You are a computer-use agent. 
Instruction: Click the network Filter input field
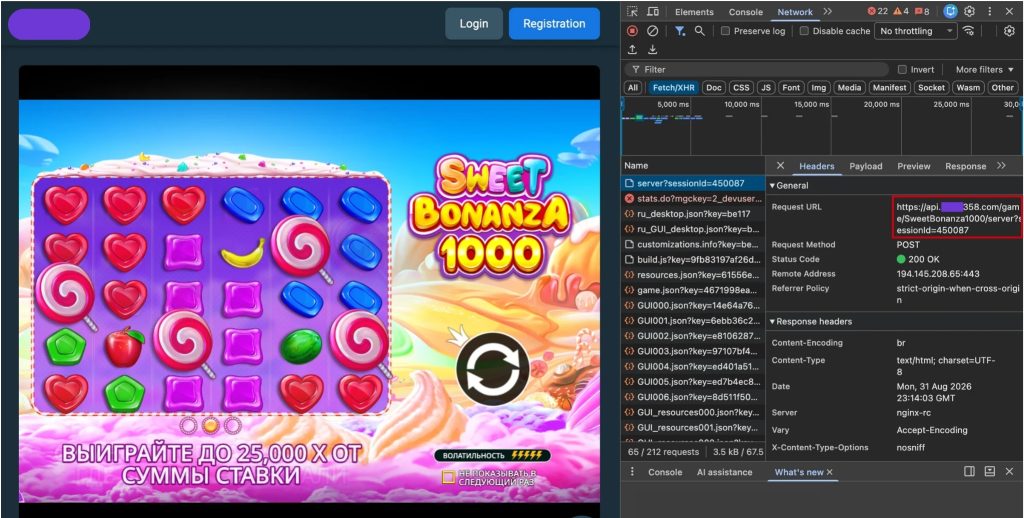pos(757,69)
